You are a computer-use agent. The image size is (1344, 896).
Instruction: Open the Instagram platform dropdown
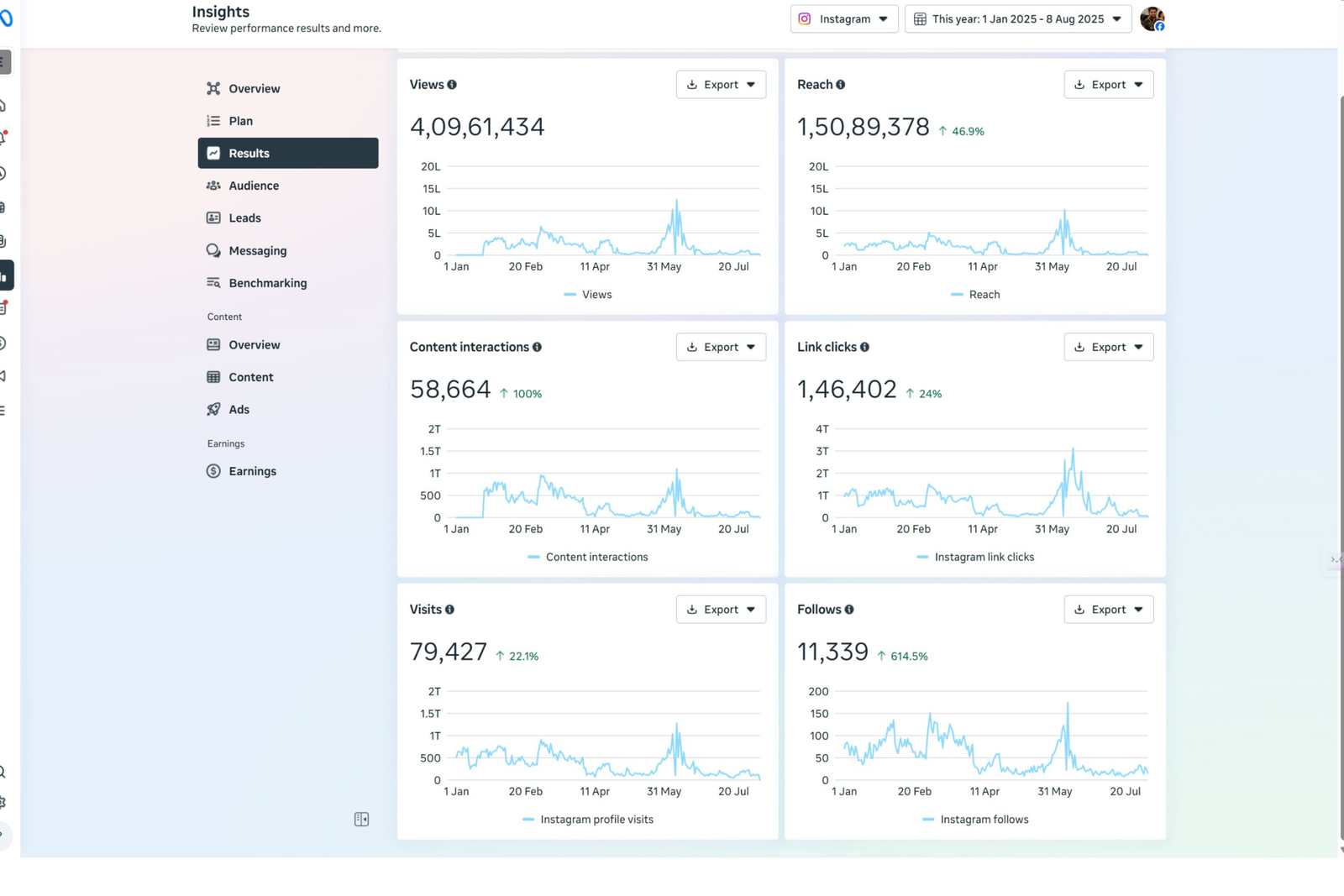pyautogui.click(x=843, y=18)
